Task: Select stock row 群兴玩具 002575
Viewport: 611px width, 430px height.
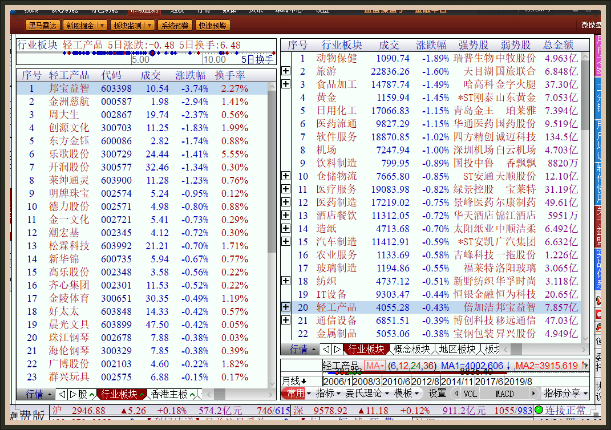Action: 142,377
